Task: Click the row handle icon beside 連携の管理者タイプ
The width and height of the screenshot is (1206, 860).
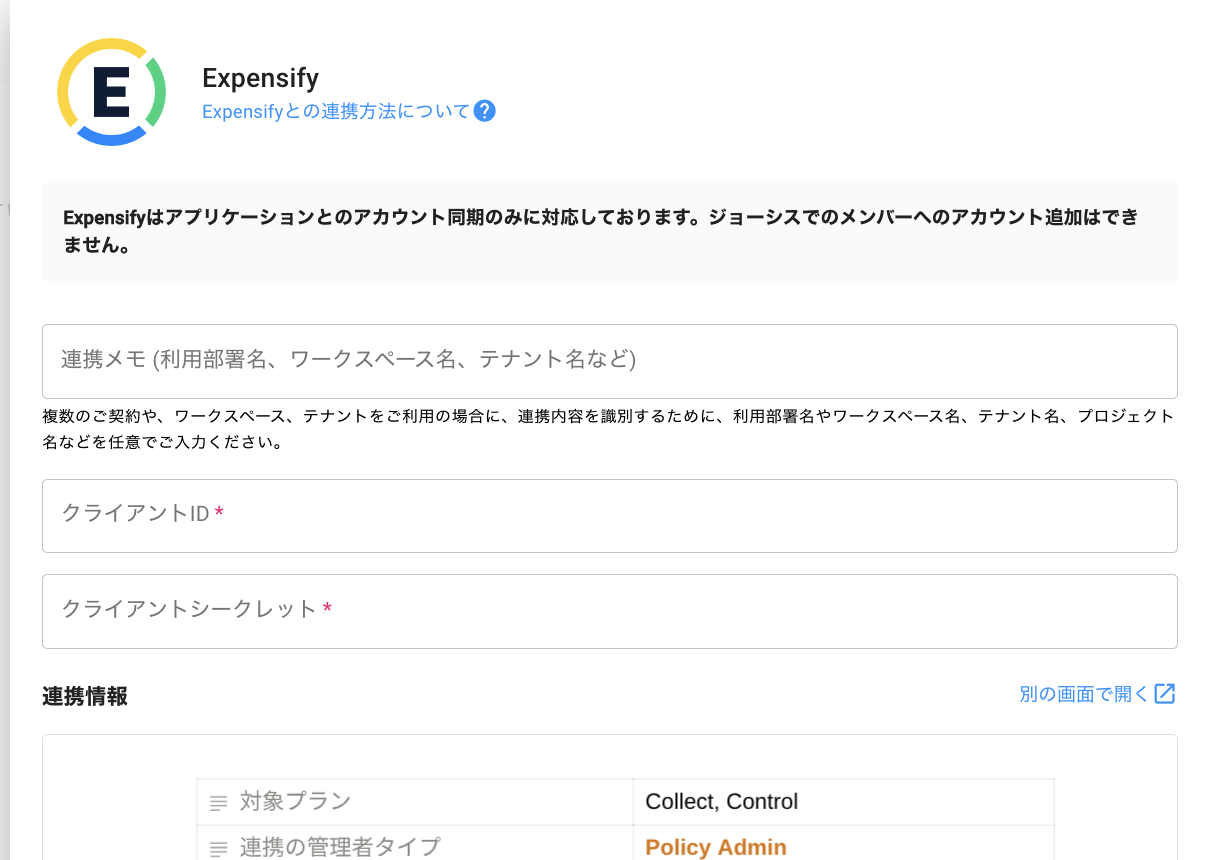Action: click(x=218, y=848)
